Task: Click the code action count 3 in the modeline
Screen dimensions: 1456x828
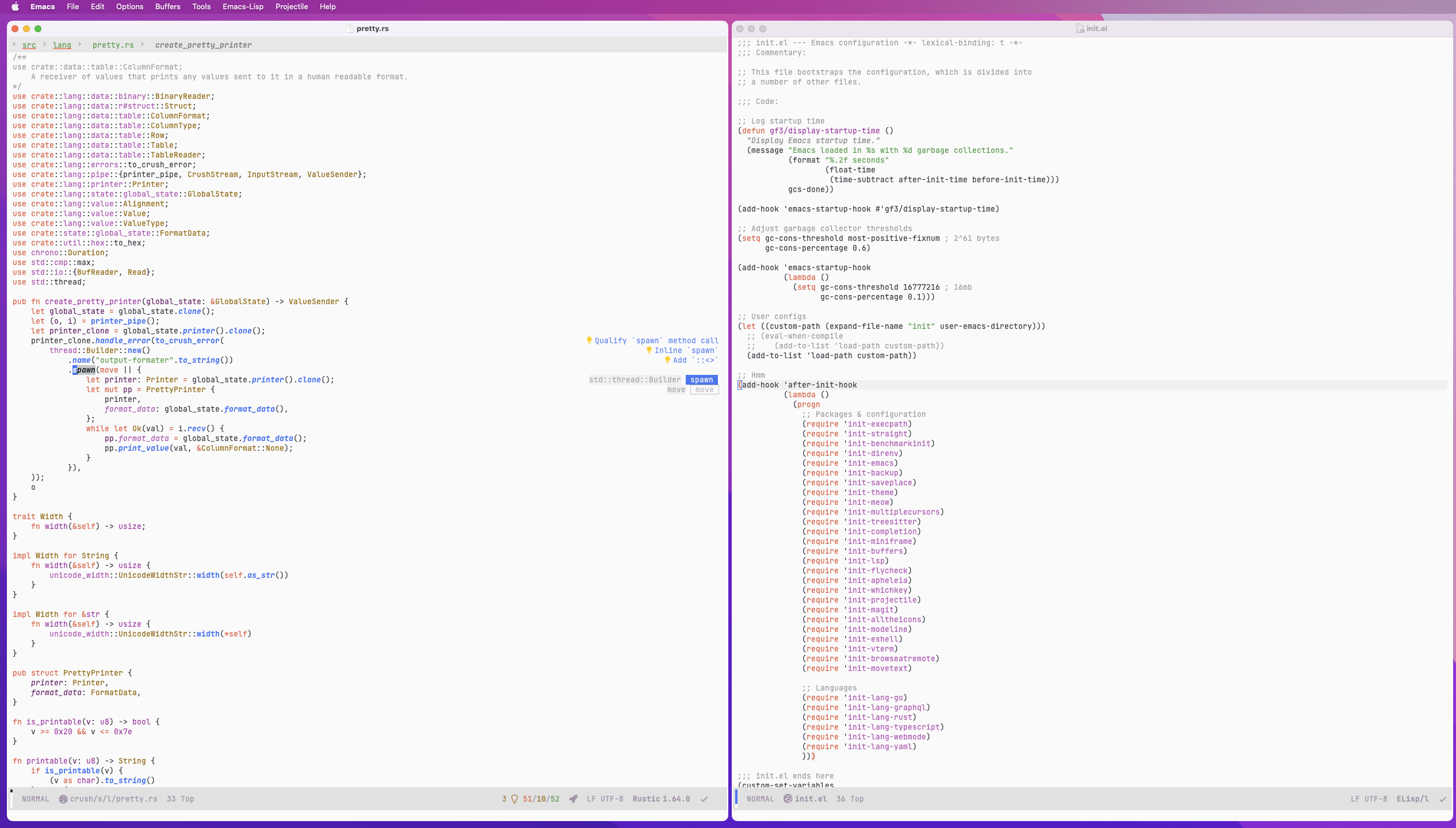Action: click(x=504, y=799)
